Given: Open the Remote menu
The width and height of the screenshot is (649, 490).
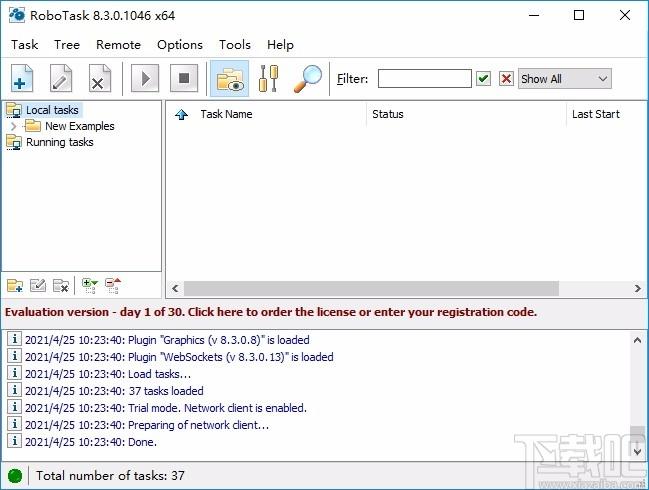Looking at the screenshot, I should pos(118,45).
